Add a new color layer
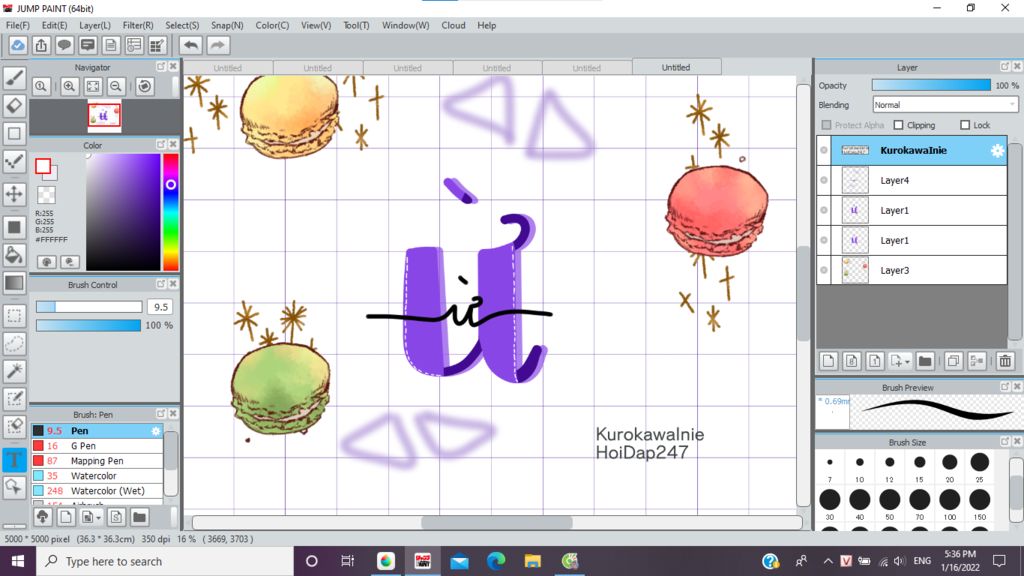The height and width of the screenshot is (576, 1024). click(x=828, y=360)
